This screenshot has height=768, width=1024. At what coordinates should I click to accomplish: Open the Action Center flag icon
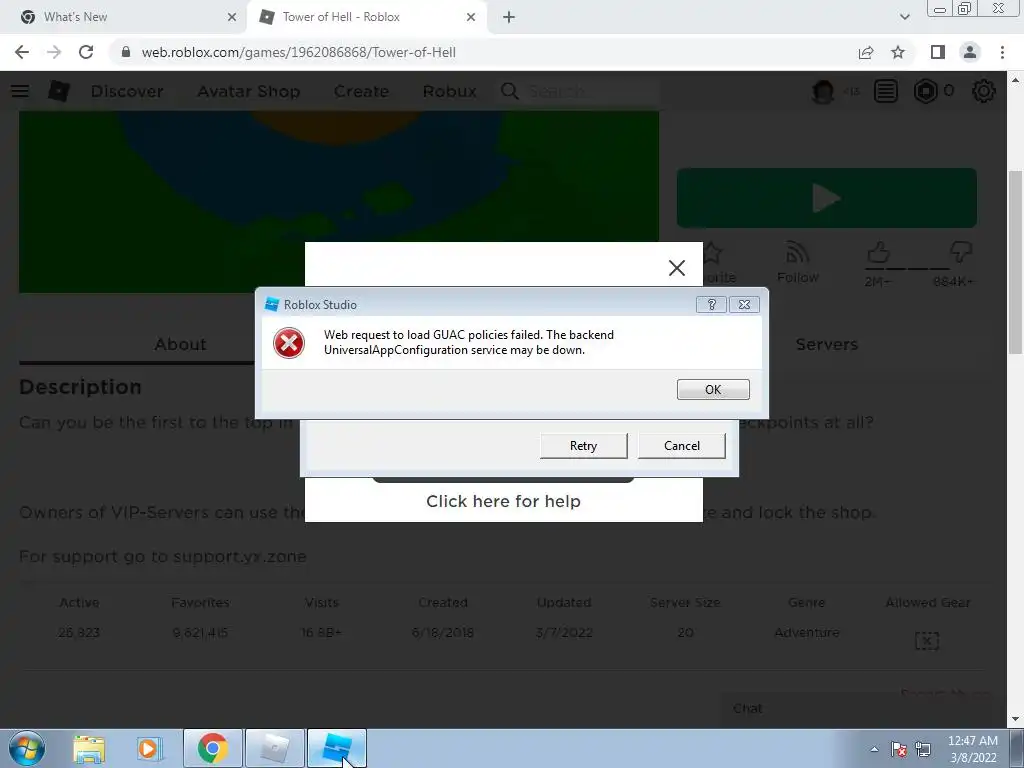coord(899,749)
